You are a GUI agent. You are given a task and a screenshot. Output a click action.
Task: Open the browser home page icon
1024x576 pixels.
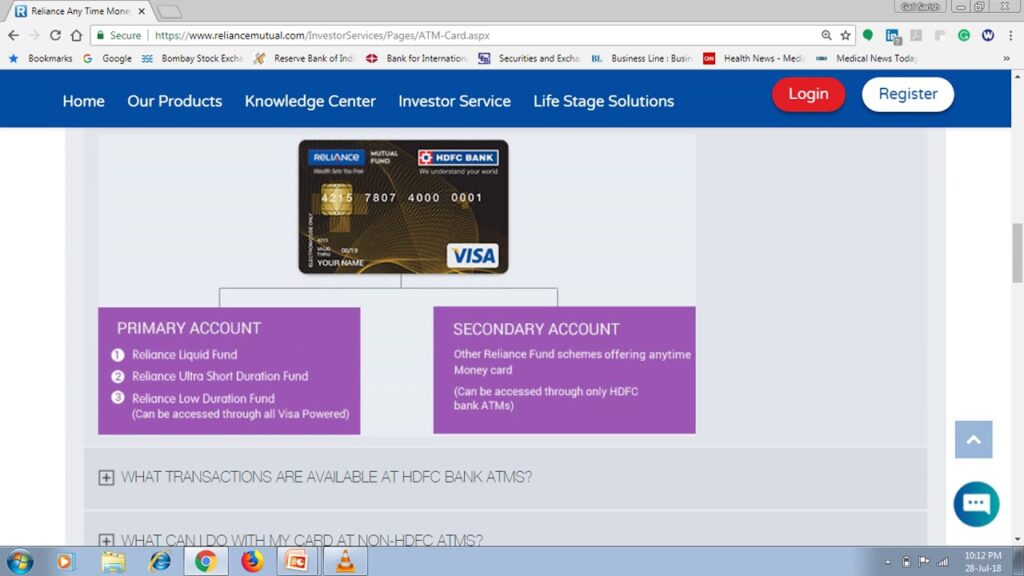[76, 35]
